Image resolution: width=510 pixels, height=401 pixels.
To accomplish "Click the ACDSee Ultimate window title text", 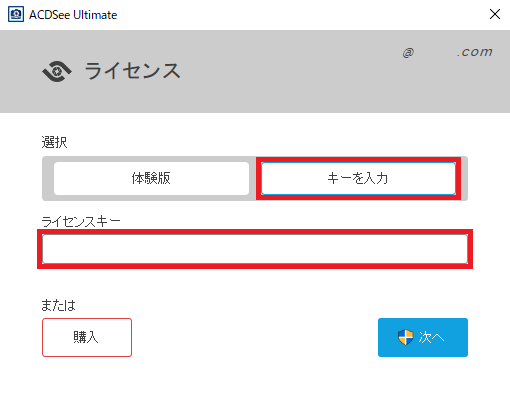I will coord(73,15).
